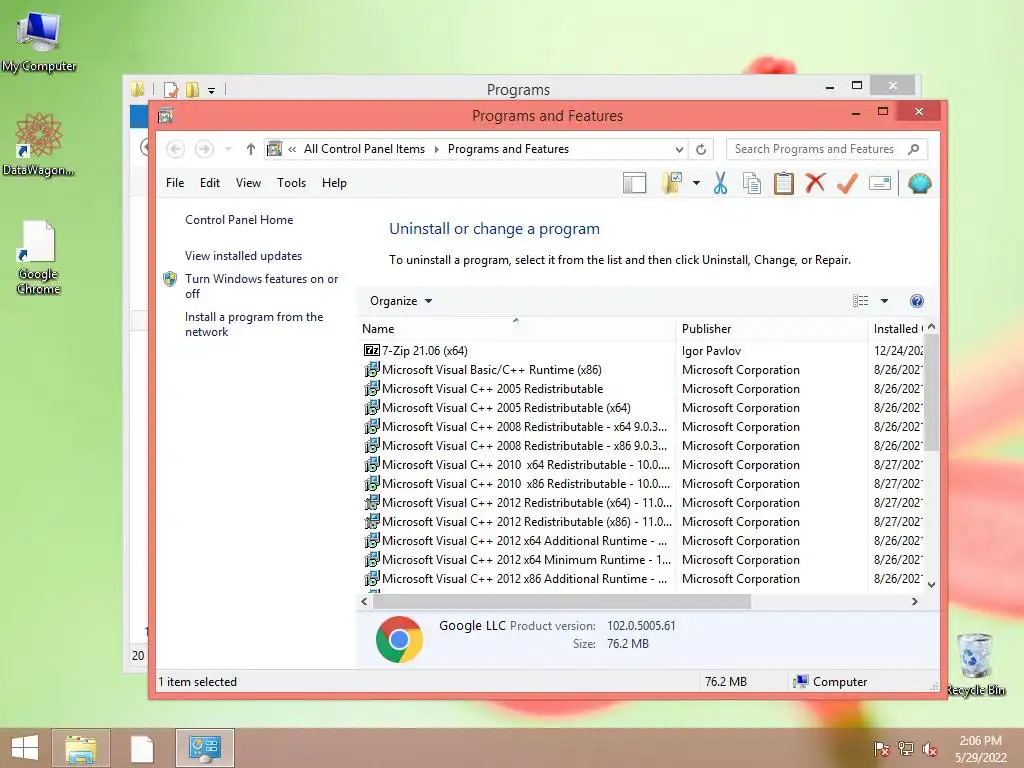Screen dimensions: 1024x768
Task: Select Visual C++ 2008 Redistributable x64 9.0.3 row
Action: pos(524,426)
